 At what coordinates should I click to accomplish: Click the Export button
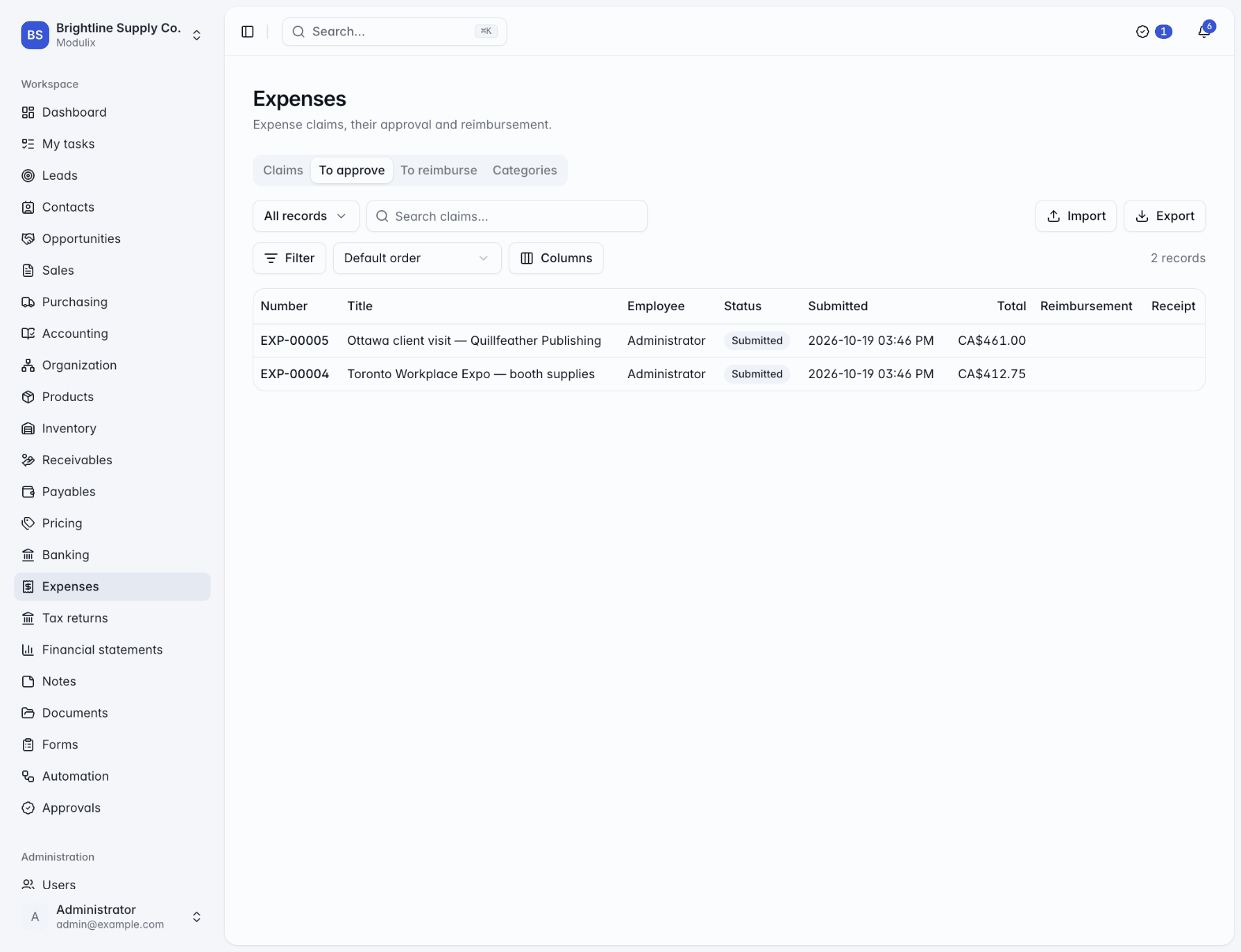pos(1165,216)
